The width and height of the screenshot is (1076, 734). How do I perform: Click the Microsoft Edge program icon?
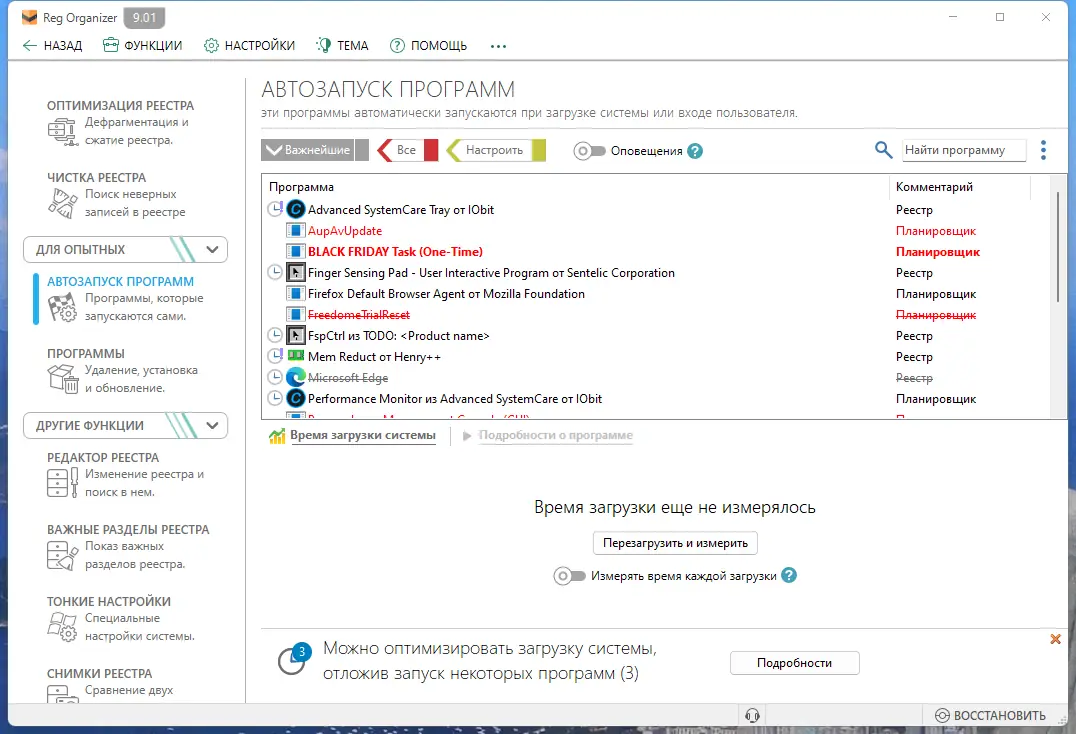click(x=296, y=377)
